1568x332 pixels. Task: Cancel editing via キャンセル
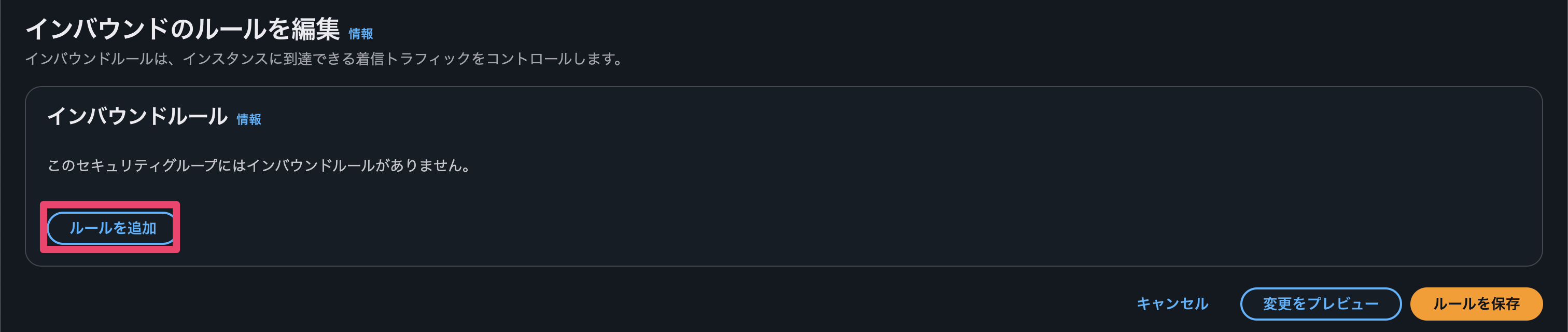(1172, 303)
